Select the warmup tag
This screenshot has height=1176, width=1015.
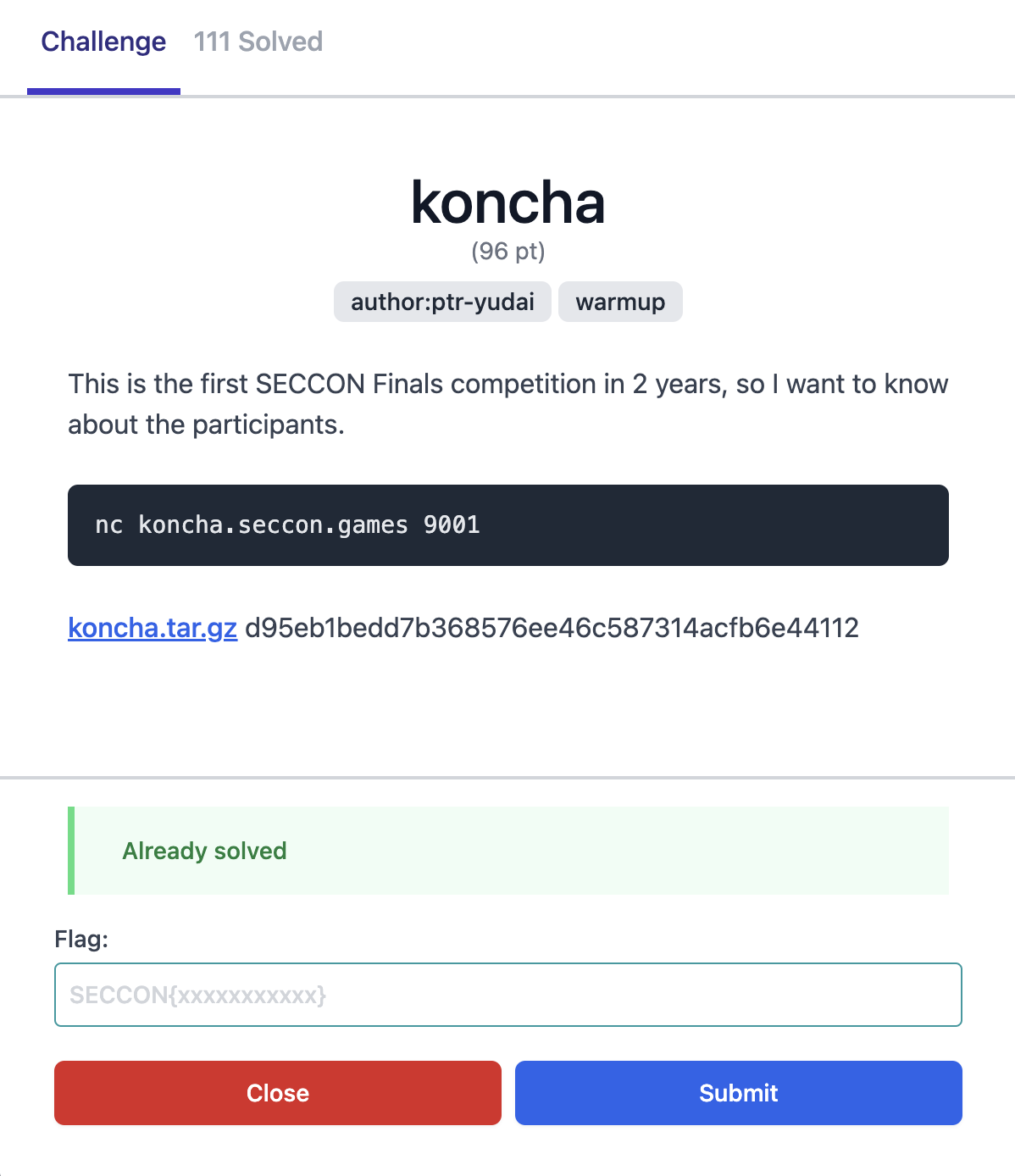click(x=620, y=302)
